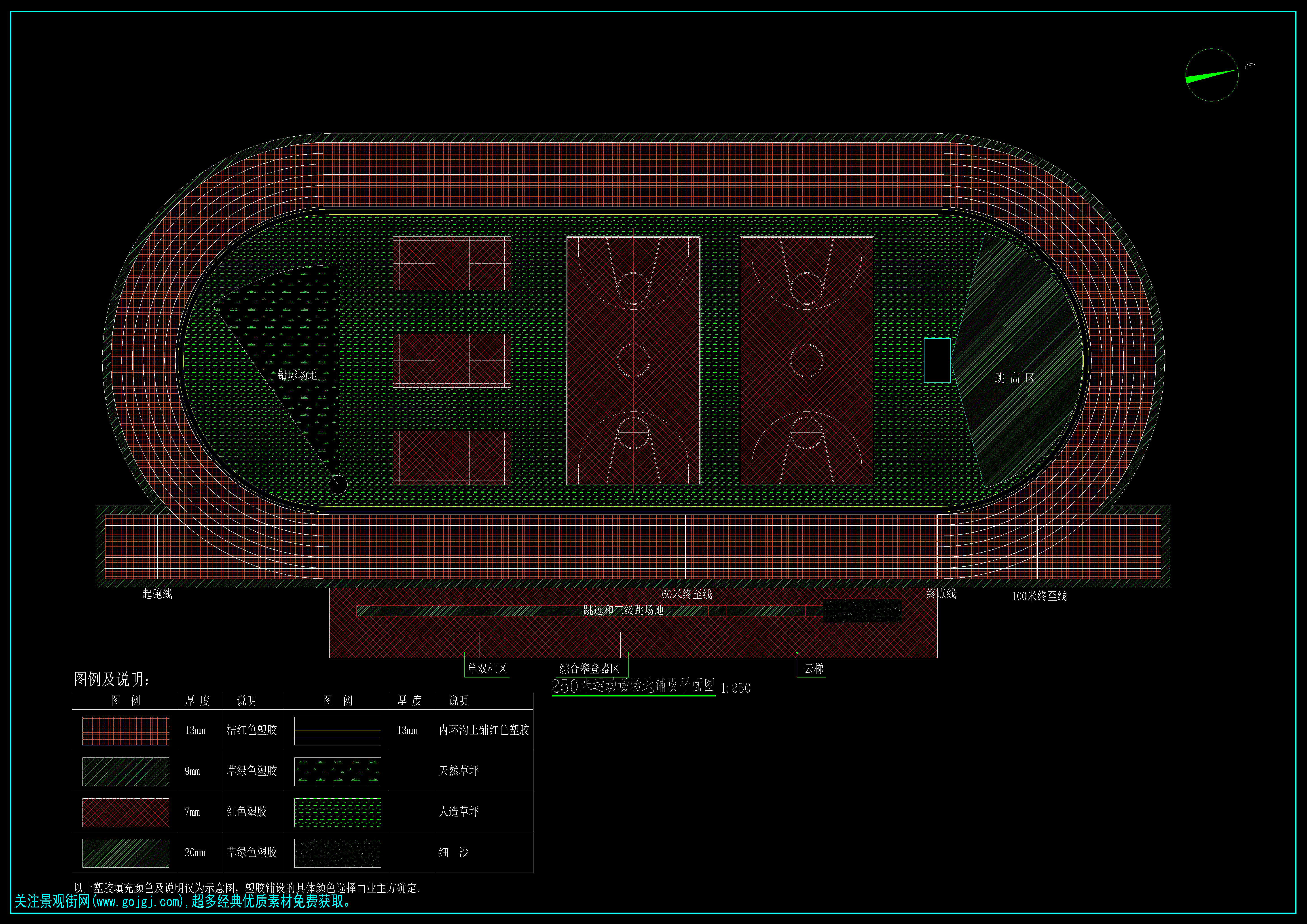Click the small square above 云梯 label
Screen dimensions: 1307x924
pyautogui.click(x=800, y=644)
